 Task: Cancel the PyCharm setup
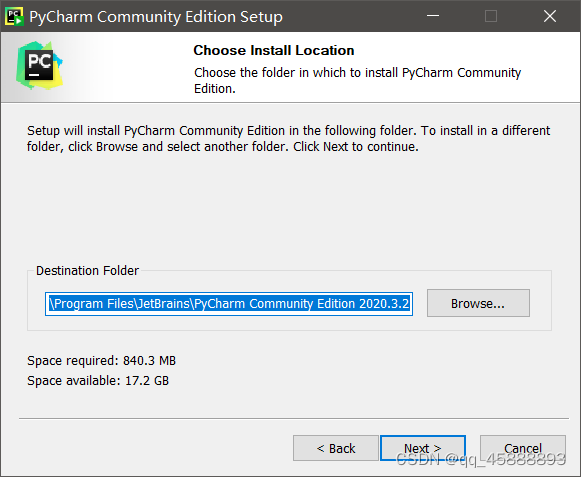[522, 448]
